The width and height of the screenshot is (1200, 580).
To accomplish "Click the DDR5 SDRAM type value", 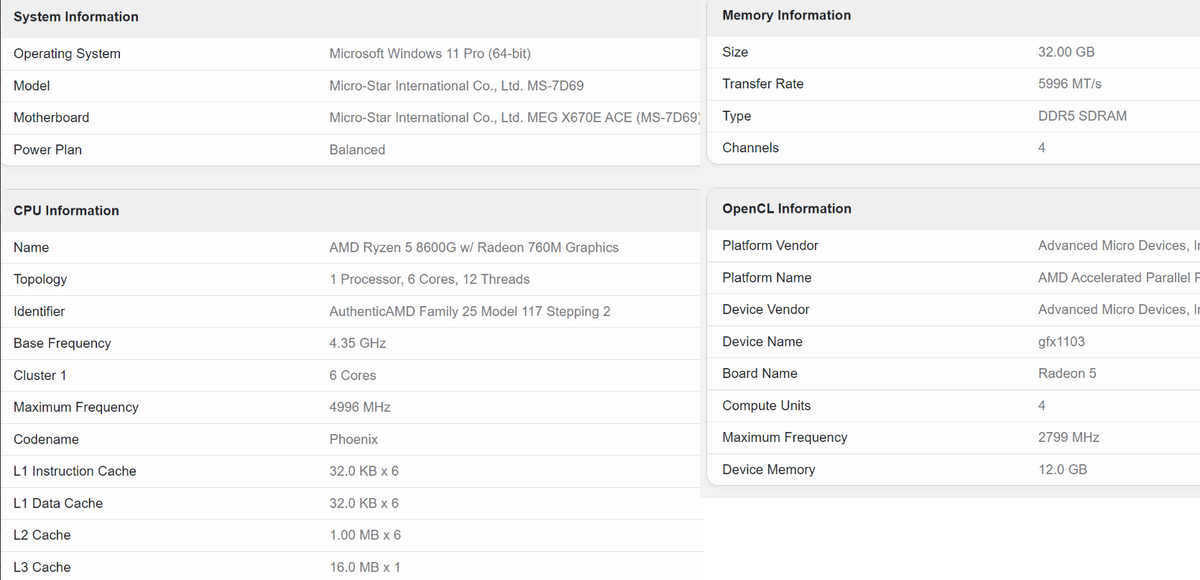I will 1082,116.
